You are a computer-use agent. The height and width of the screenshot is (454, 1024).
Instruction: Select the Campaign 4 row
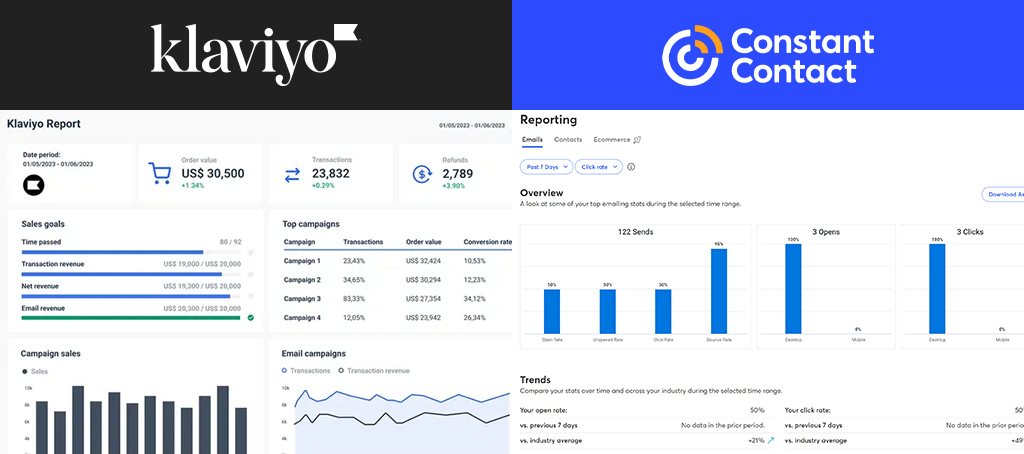[397, 317]
